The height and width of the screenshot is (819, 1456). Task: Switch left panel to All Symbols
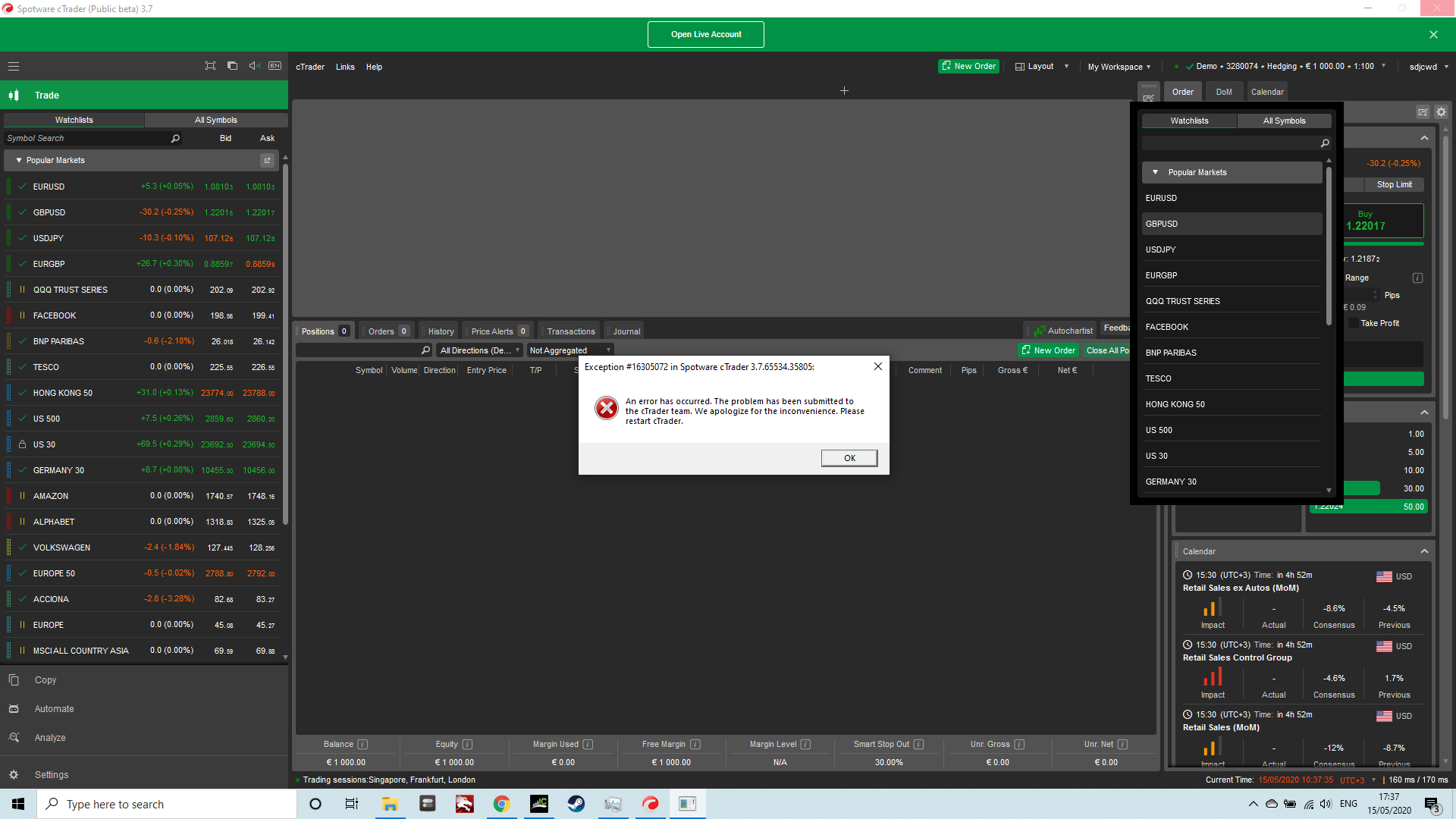click(216, 120)
